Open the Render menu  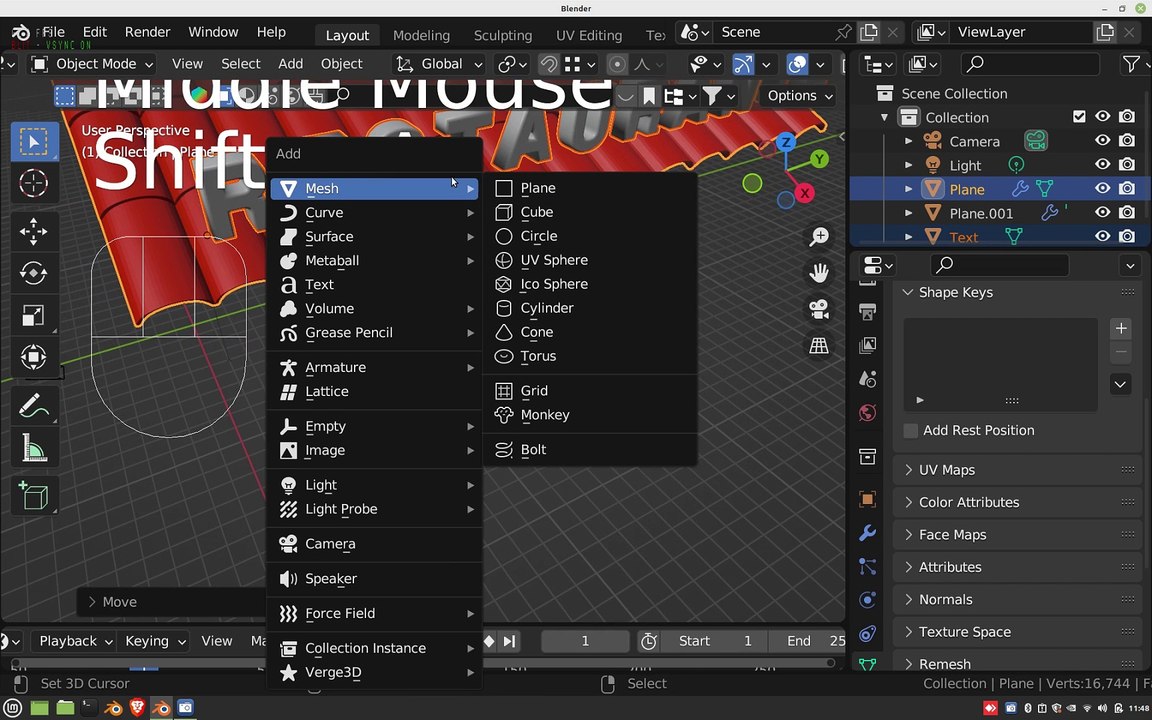(x=147, y=32)
